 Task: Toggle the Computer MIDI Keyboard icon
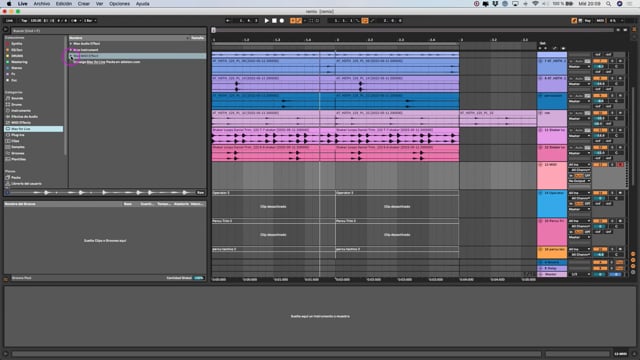tap(580, 20)
